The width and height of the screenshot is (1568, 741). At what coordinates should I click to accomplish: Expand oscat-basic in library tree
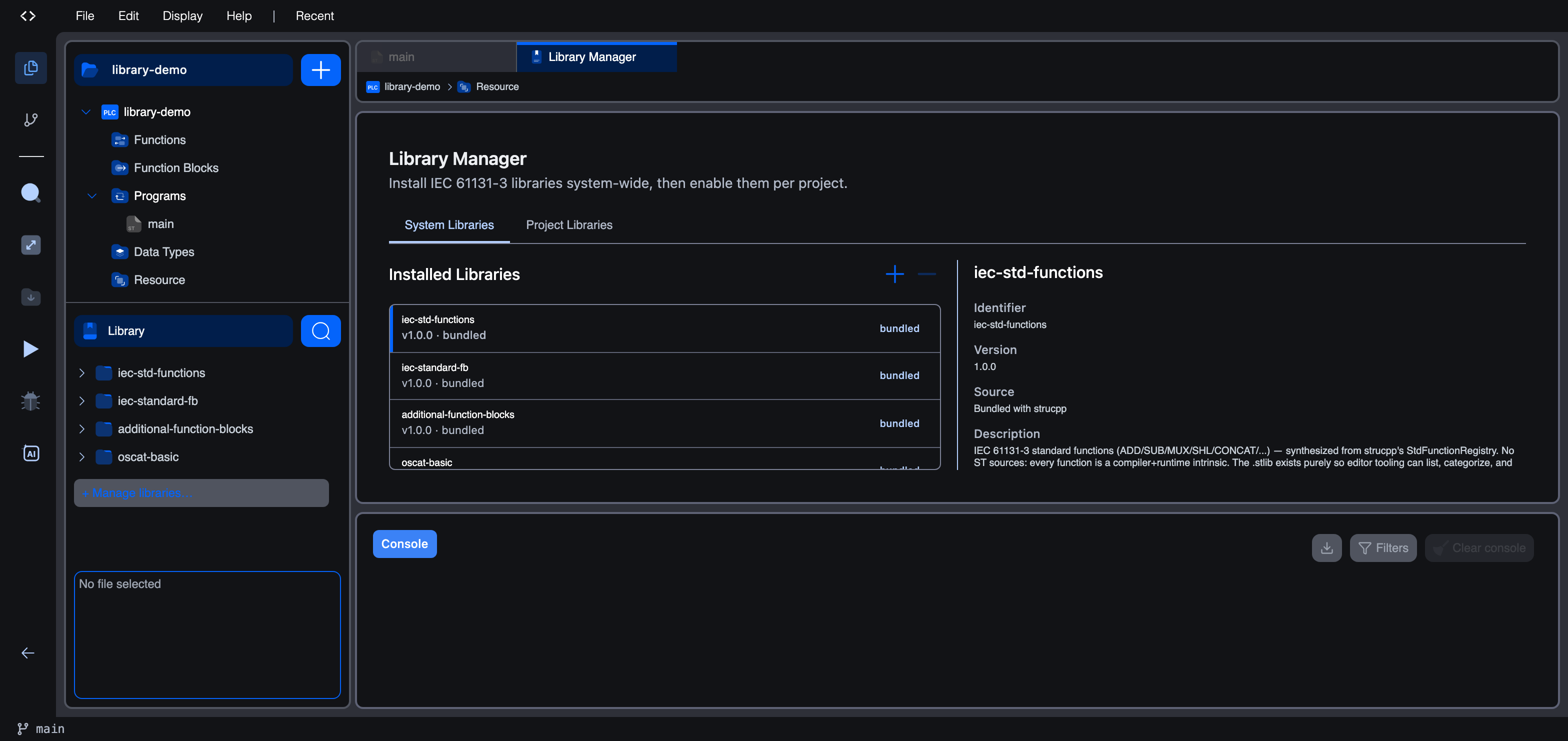click(x=82, y=456)
